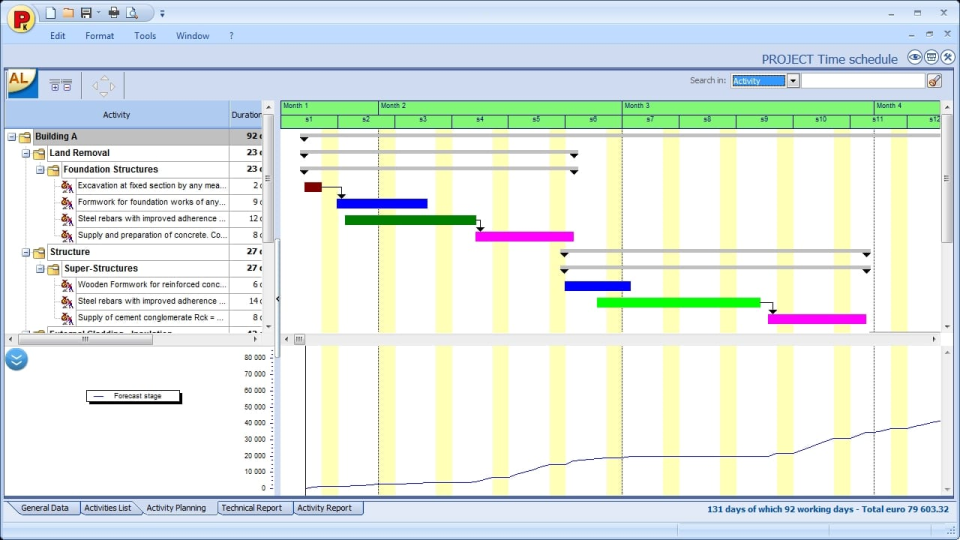The image size is (960, 540).
Task: Open a file with the folder icon
Action: coord(68,12)
